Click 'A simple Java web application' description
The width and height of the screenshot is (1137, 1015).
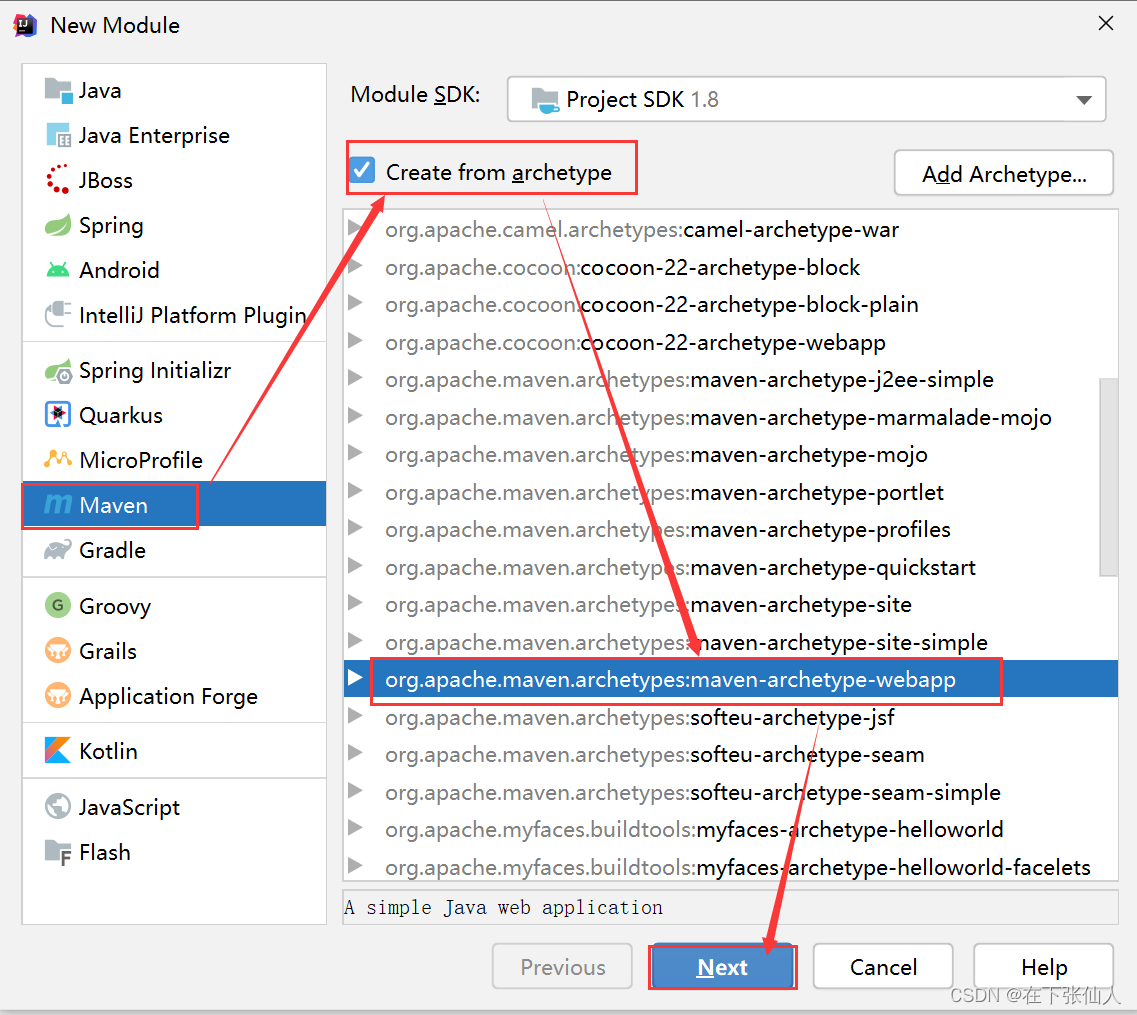click(x=503, y=908)
